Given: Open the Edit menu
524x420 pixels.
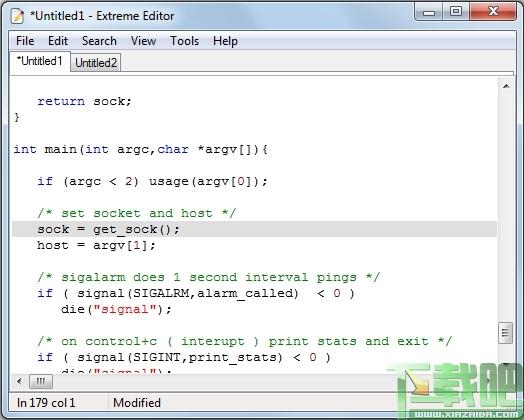Looking at the screenshot, I should click(58, 41).
